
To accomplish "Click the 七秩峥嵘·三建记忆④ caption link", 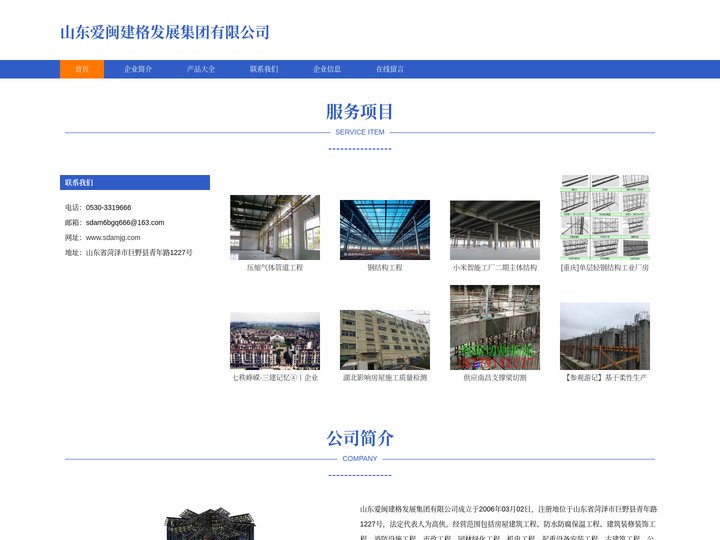I will (x=275, y=377).
